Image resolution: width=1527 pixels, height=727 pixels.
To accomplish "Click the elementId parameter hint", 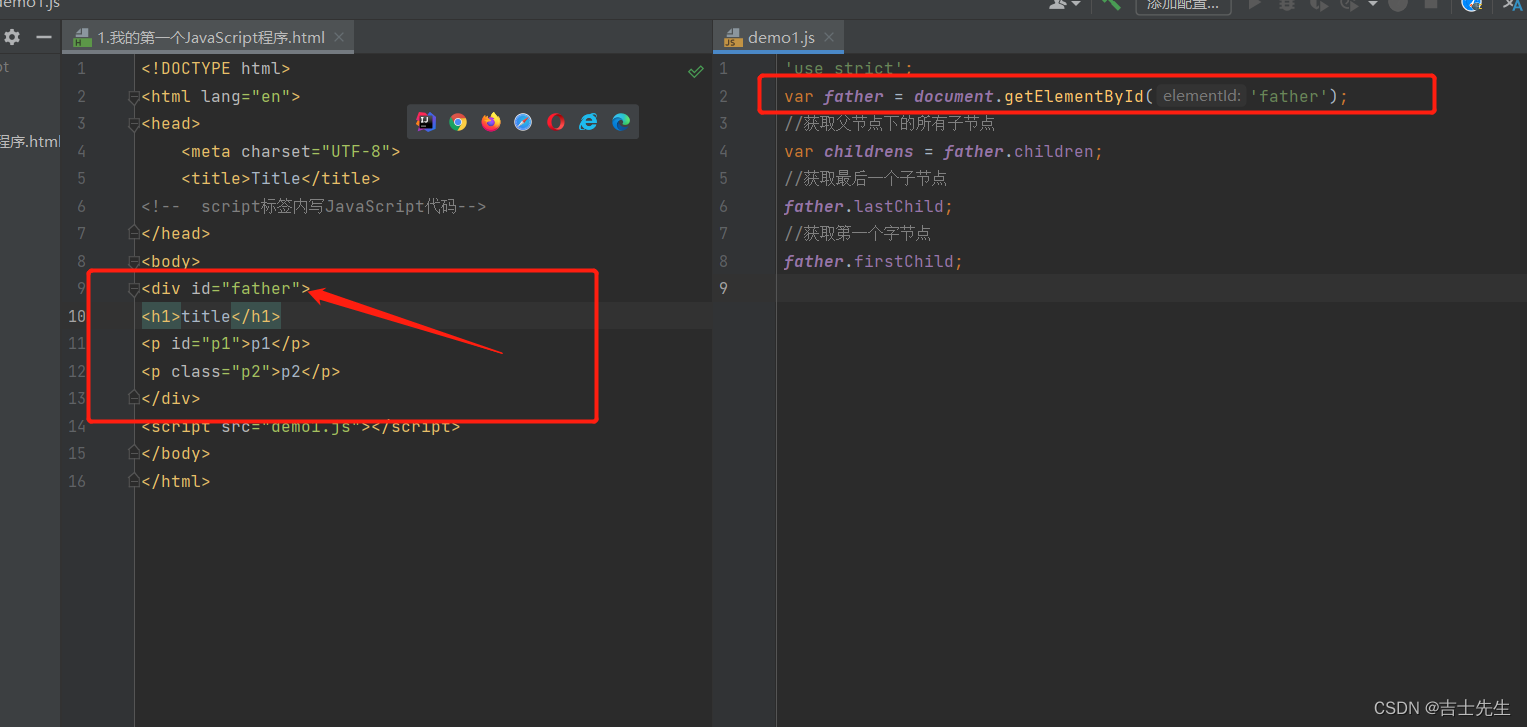I will click(x=1201, y=97).
